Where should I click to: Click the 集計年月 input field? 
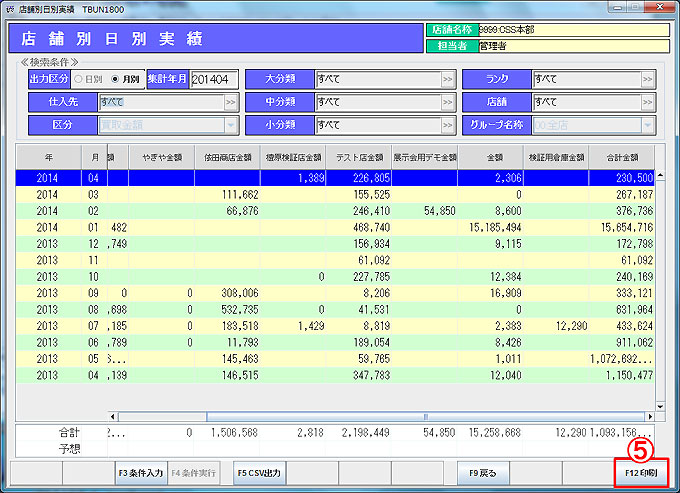pos(215,79)
